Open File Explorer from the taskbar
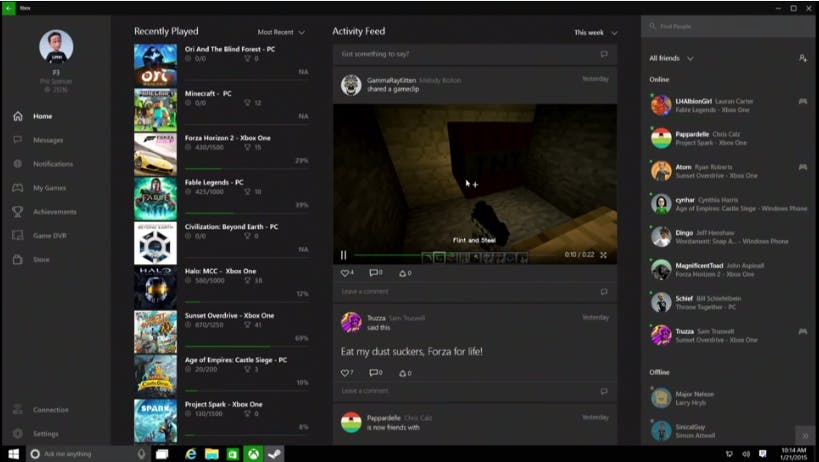 212,454
